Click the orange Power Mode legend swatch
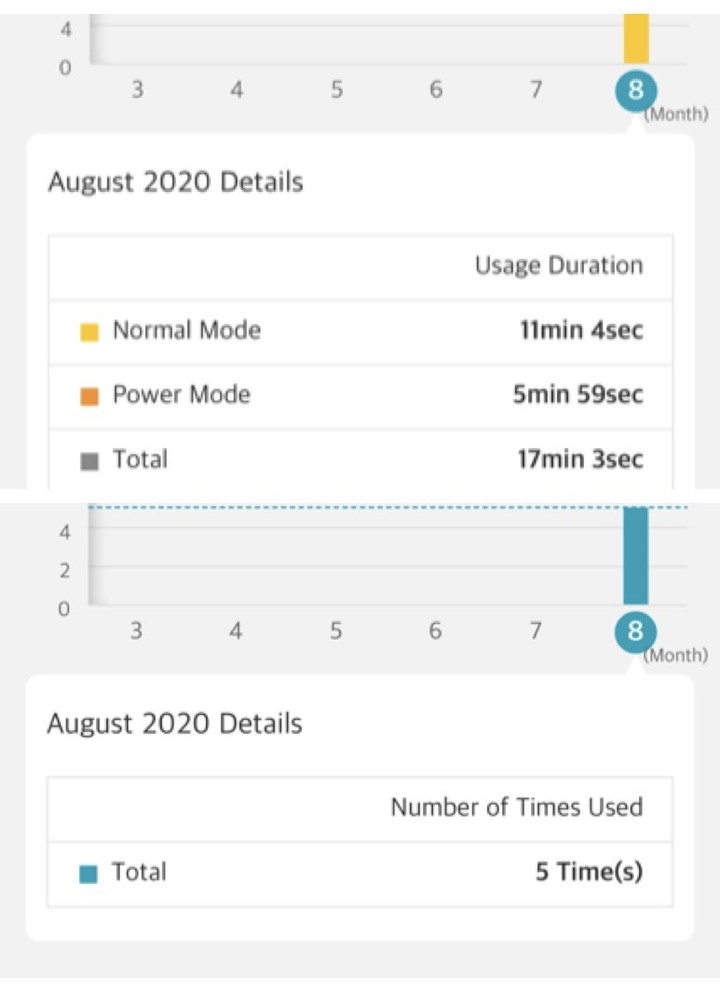This screenshot has width=720, height=992. 89,397
